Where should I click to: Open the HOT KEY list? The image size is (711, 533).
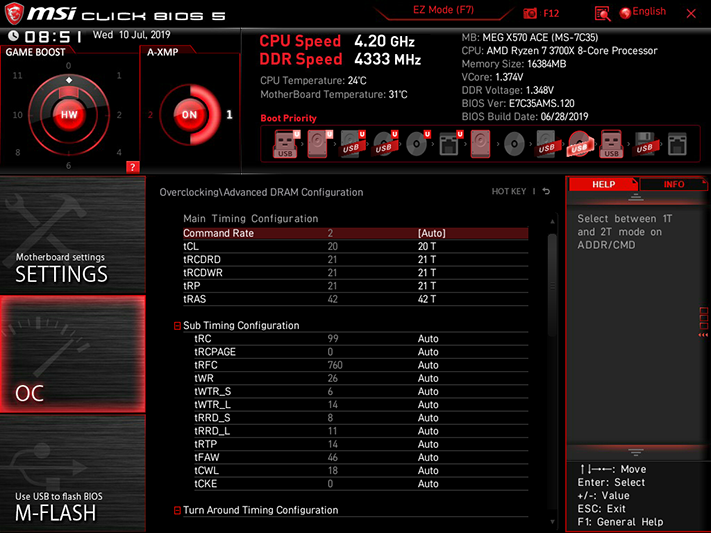tap(509, 191)
